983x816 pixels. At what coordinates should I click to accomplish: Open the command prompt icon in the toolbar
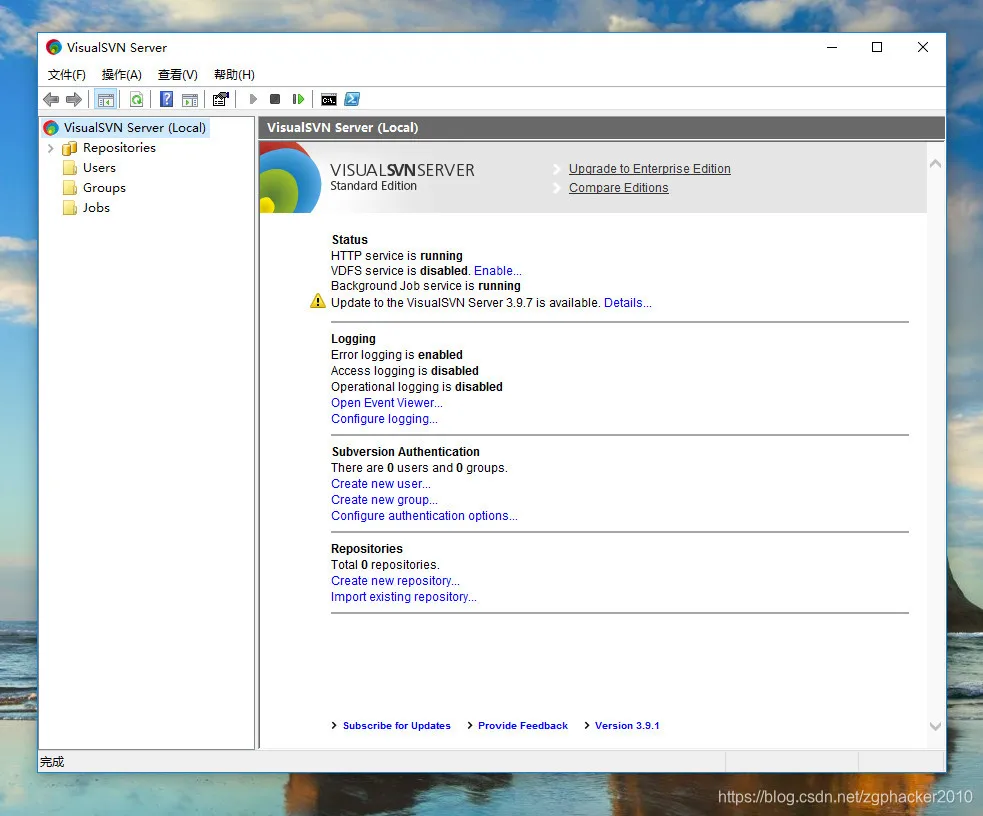pyautogui.click(x=329, y=98)
